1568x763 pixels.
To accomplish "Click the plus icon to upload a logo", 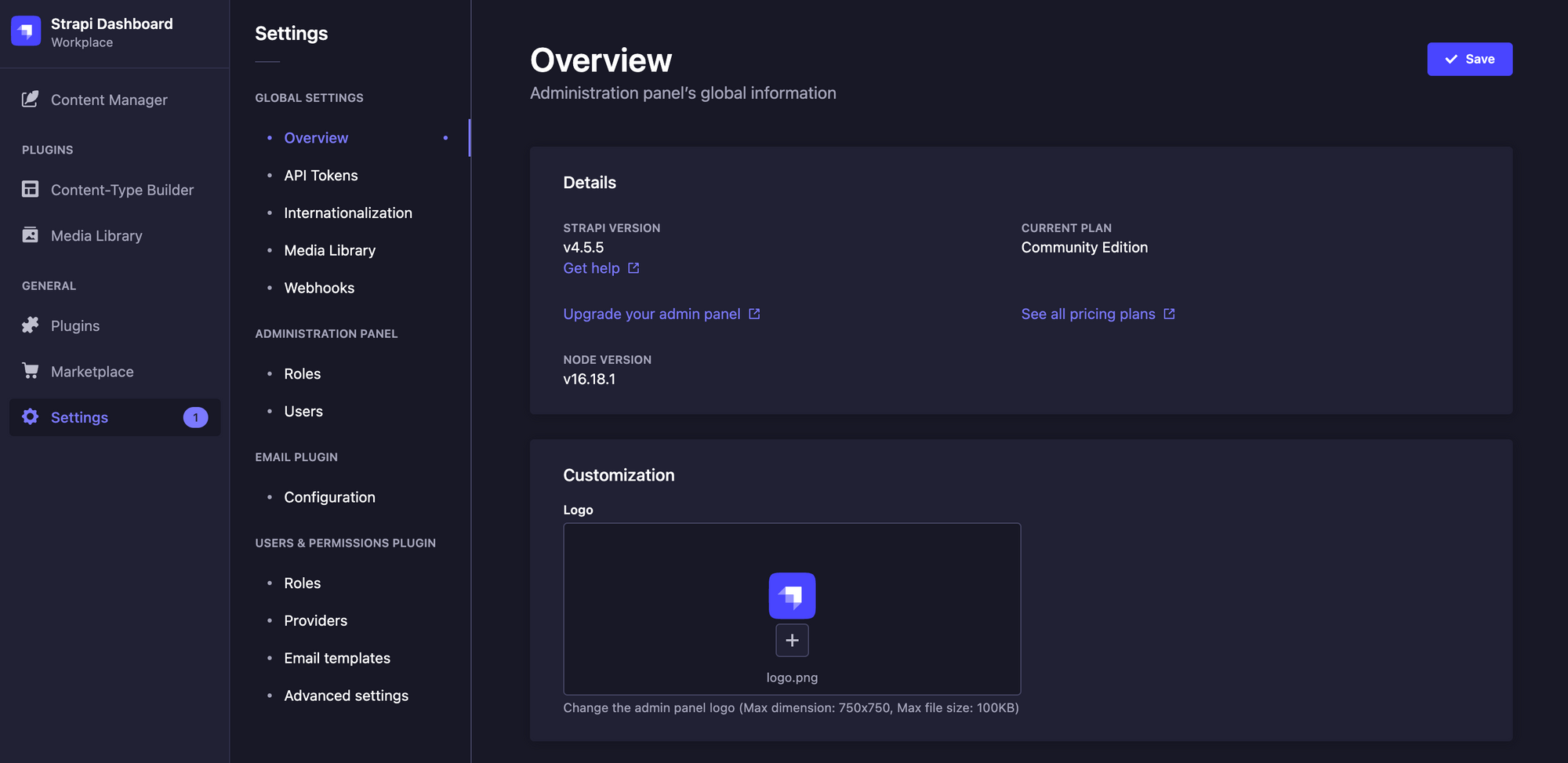I will pyautogui.click(x=792, y=640).
